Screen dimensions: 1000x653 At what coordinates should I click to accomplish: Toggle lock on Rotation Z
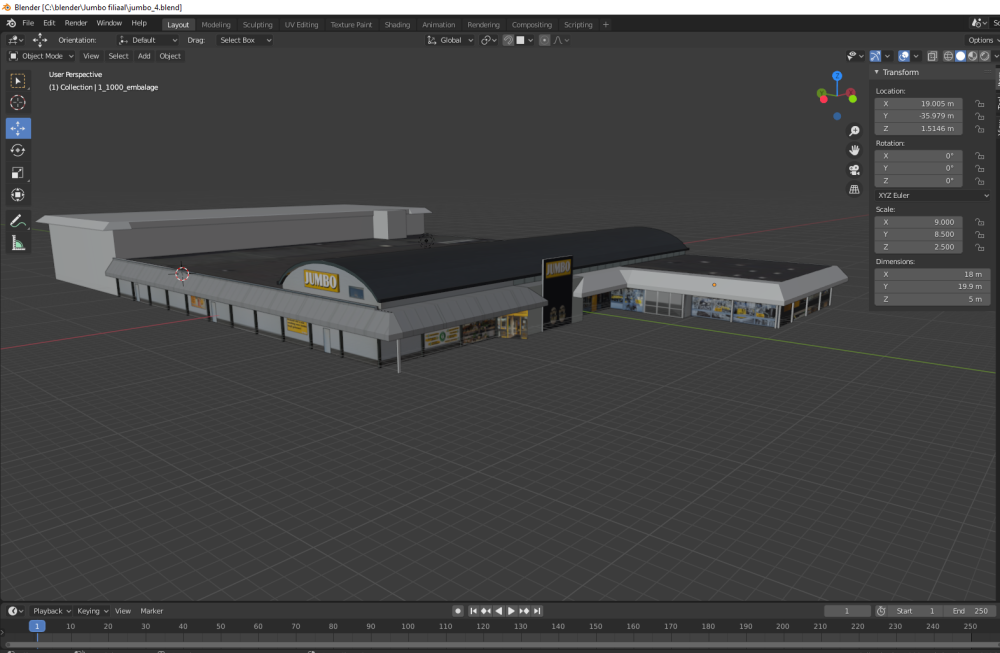coord(980,181)
